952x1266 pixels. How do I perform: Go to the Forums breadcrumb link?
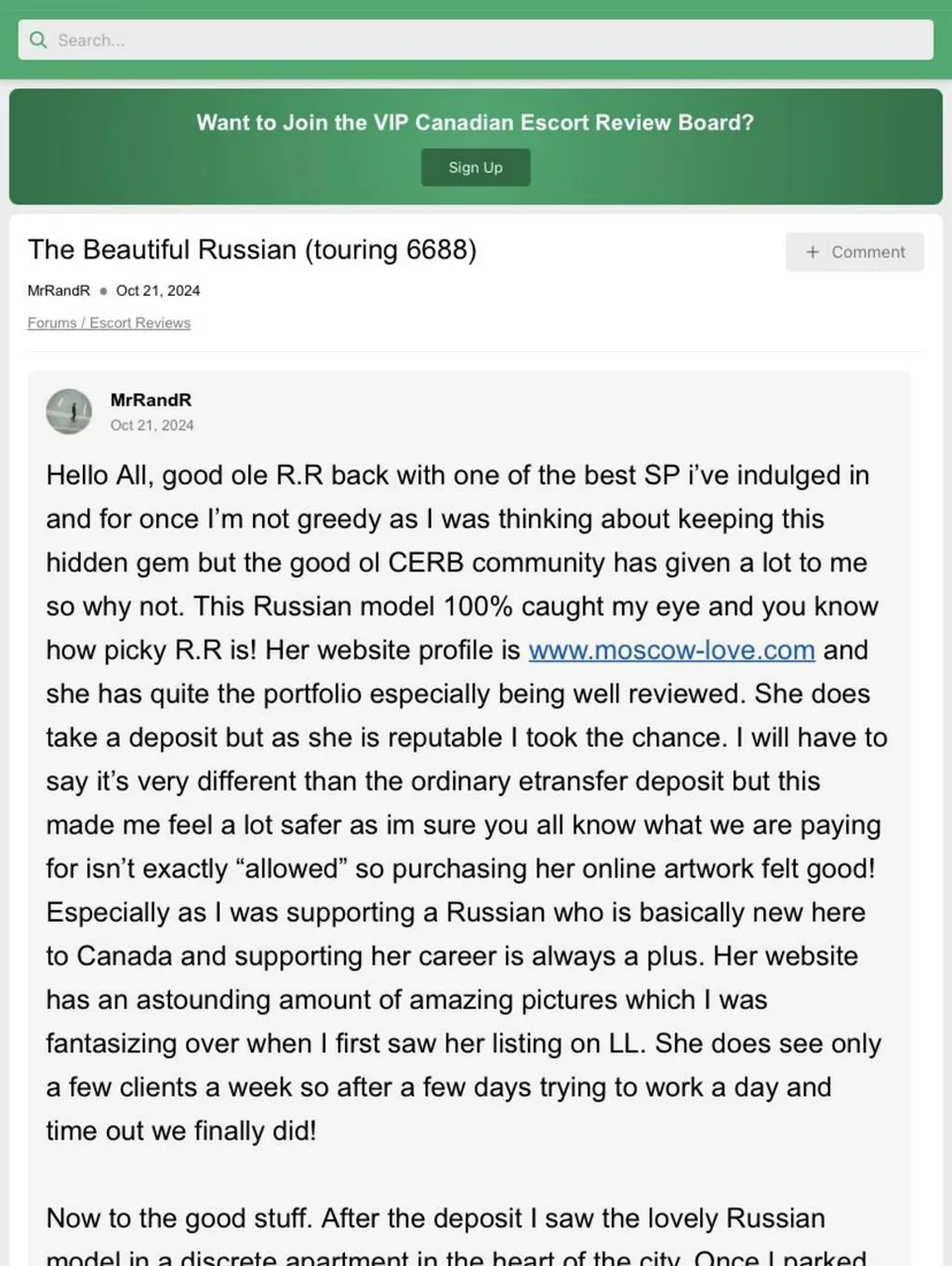click(x=51, y=323)
